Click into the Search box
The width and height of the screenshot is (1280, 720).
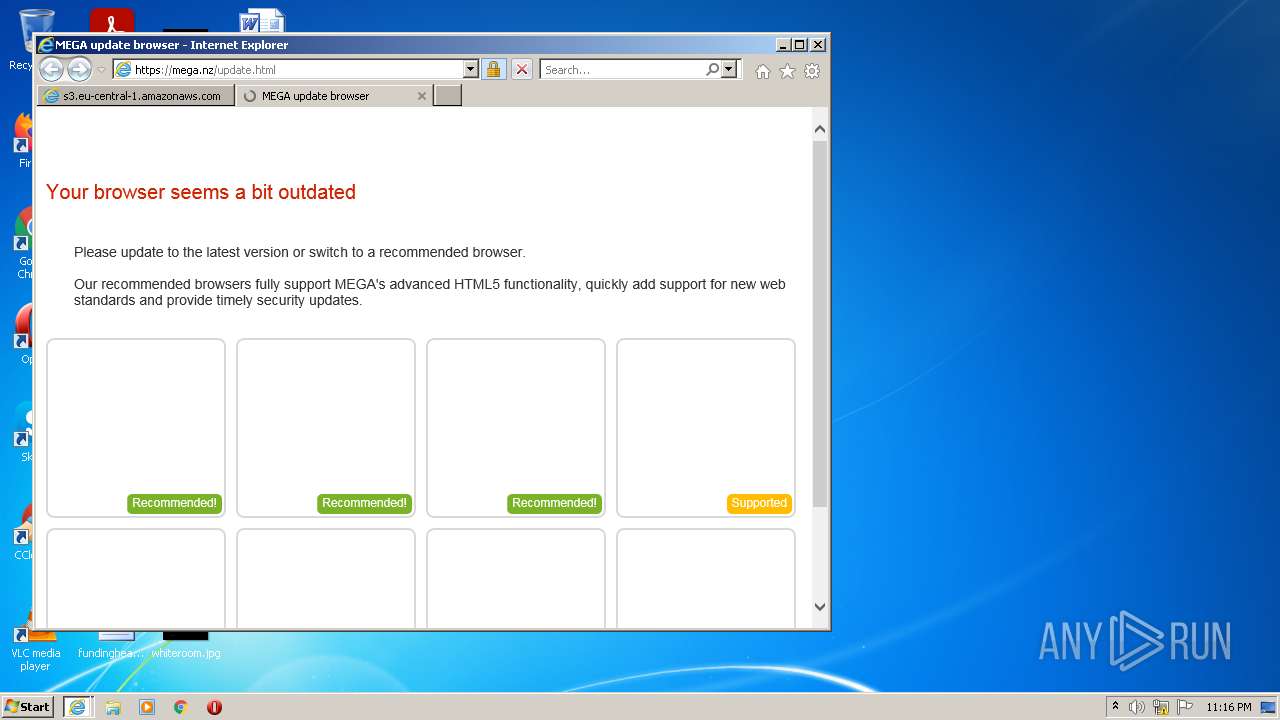[622, 69]
